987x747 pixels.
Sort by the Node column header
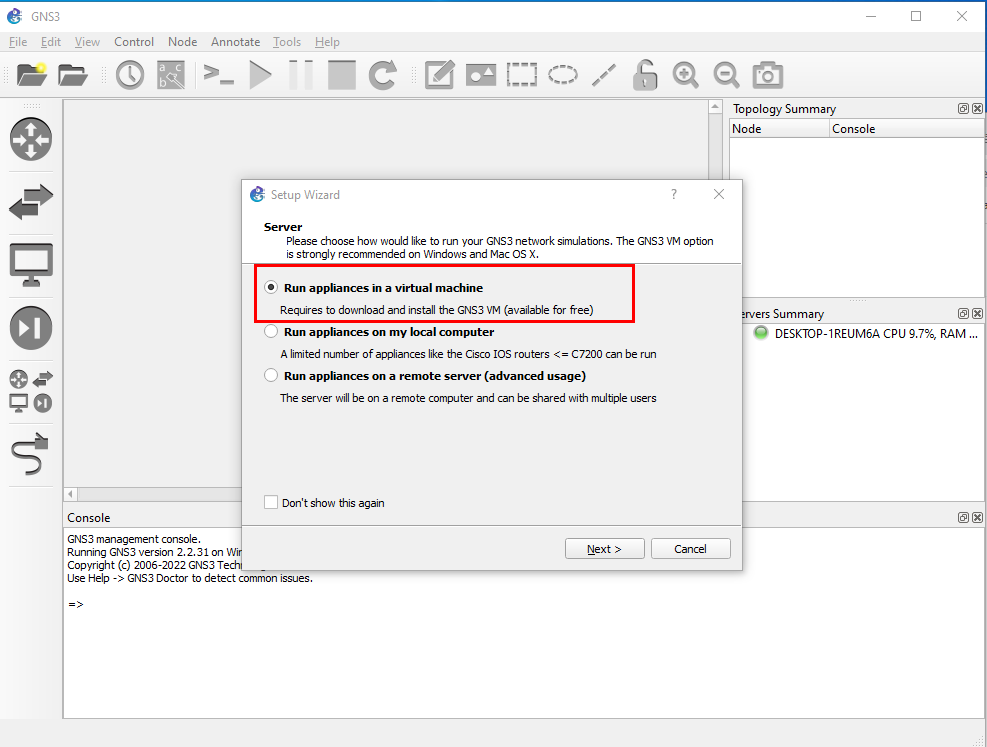pyautogui.click(x=779, y=128)
